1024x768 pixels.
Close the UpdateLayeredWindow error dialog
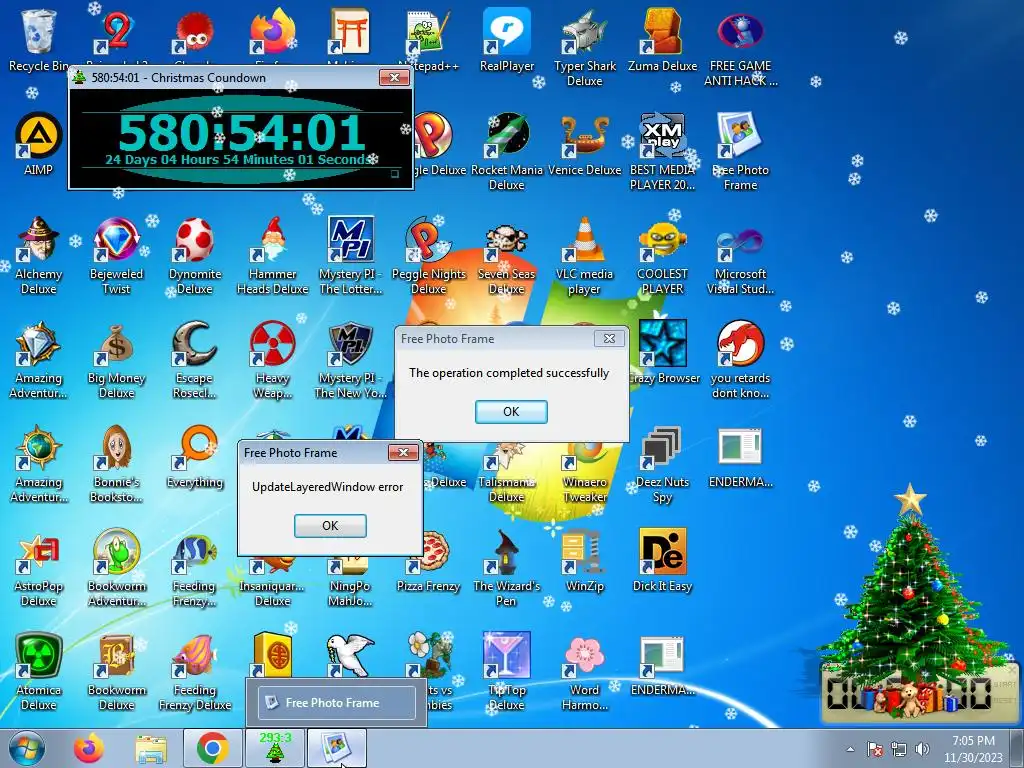403,453
